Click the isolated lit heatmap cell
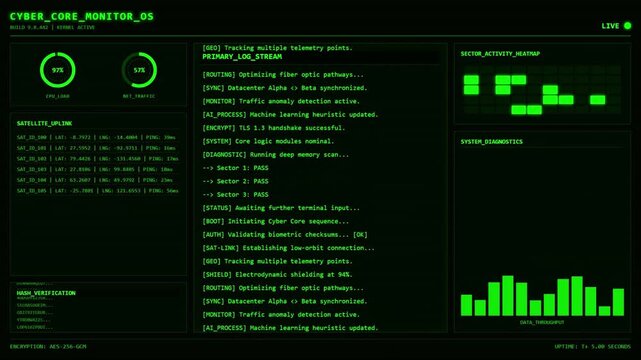 coord(598,100)
